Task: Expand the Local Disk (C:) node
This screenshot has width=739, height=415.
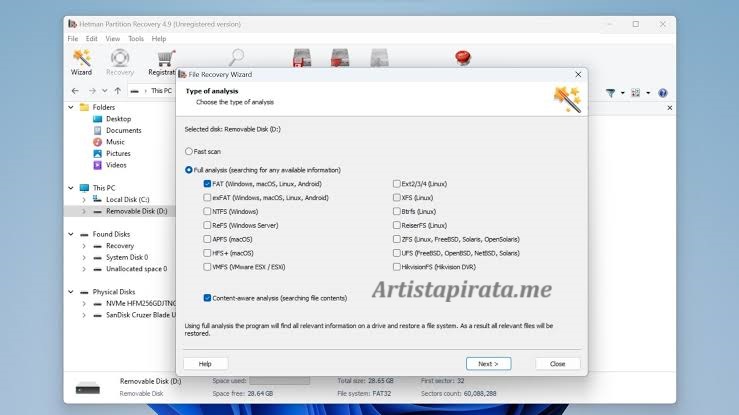Action: click(84, 200)
